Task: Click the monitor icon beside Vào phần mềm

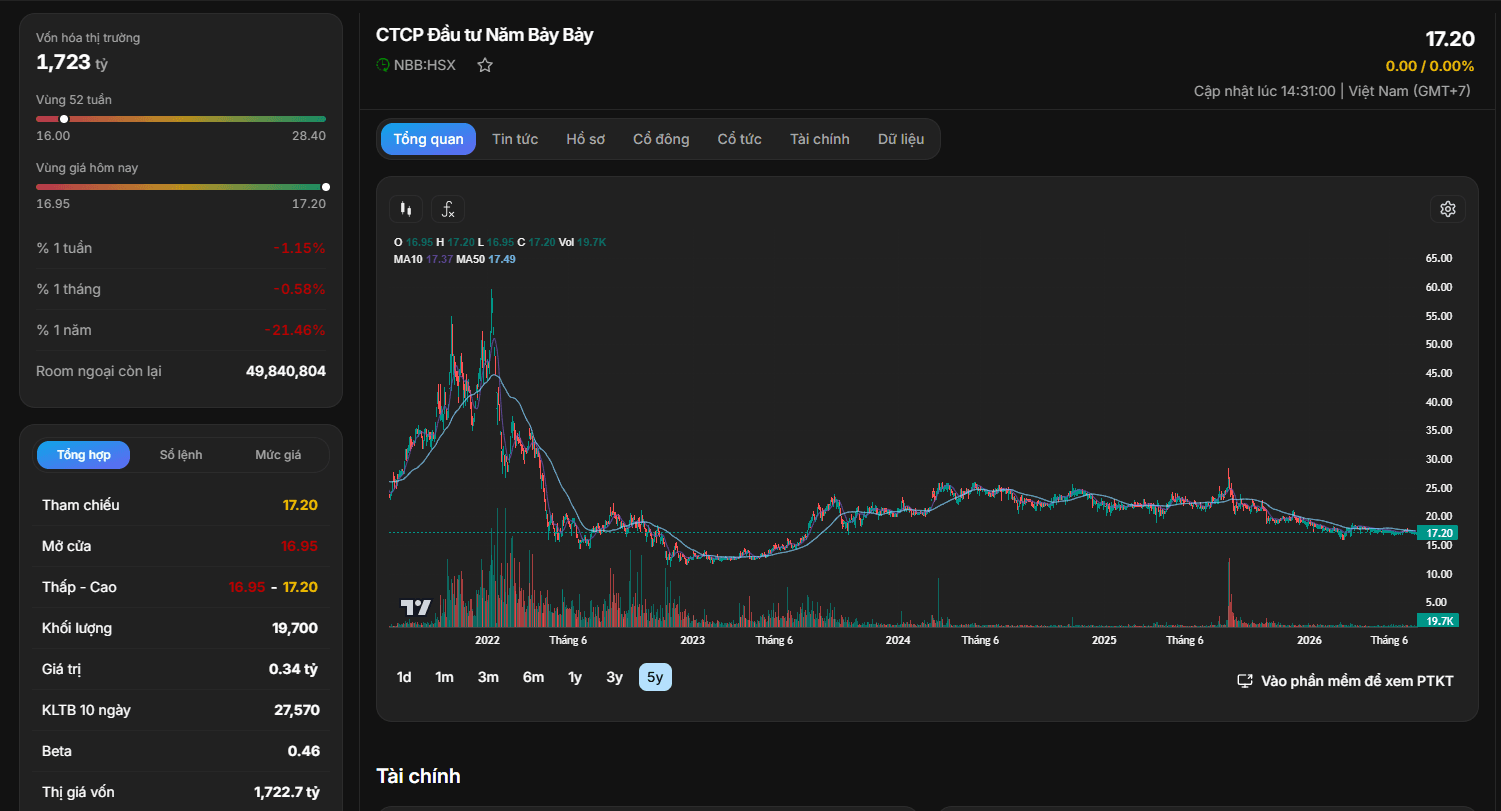Action: (x=1245, y=681)
